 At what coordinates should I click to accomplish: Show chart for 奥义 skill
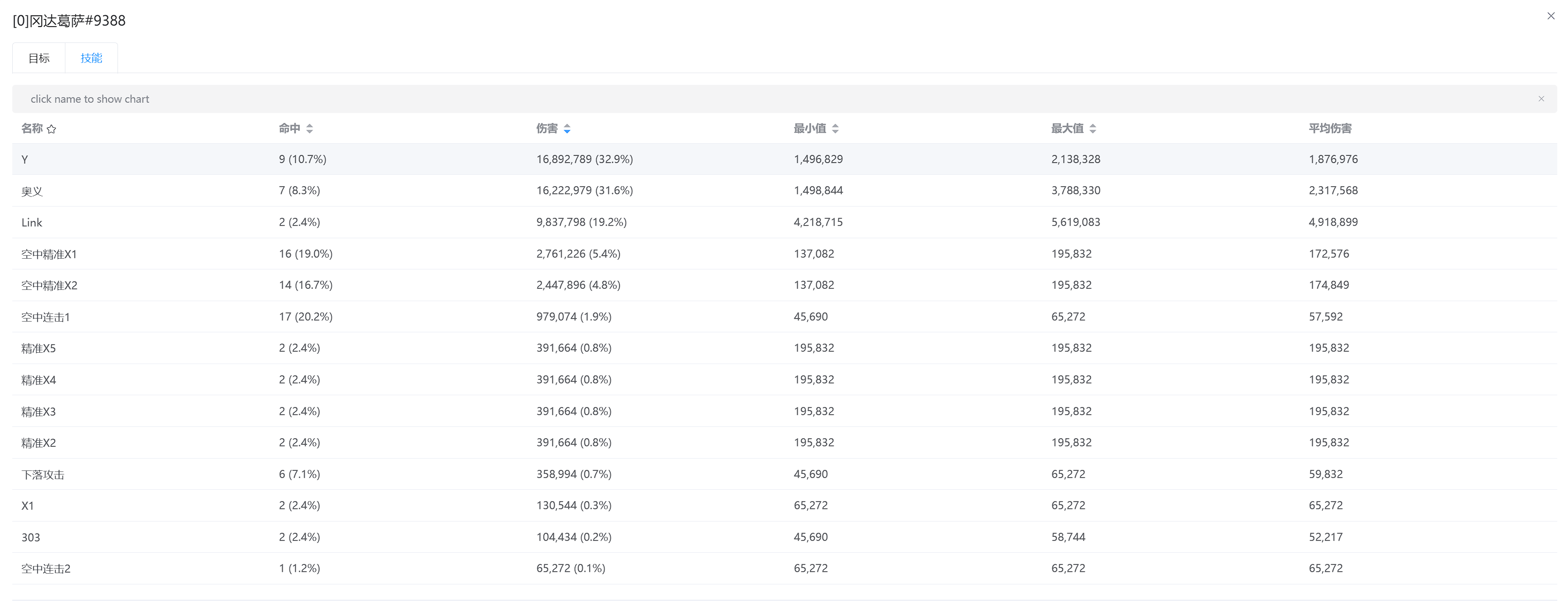[32, 191]
